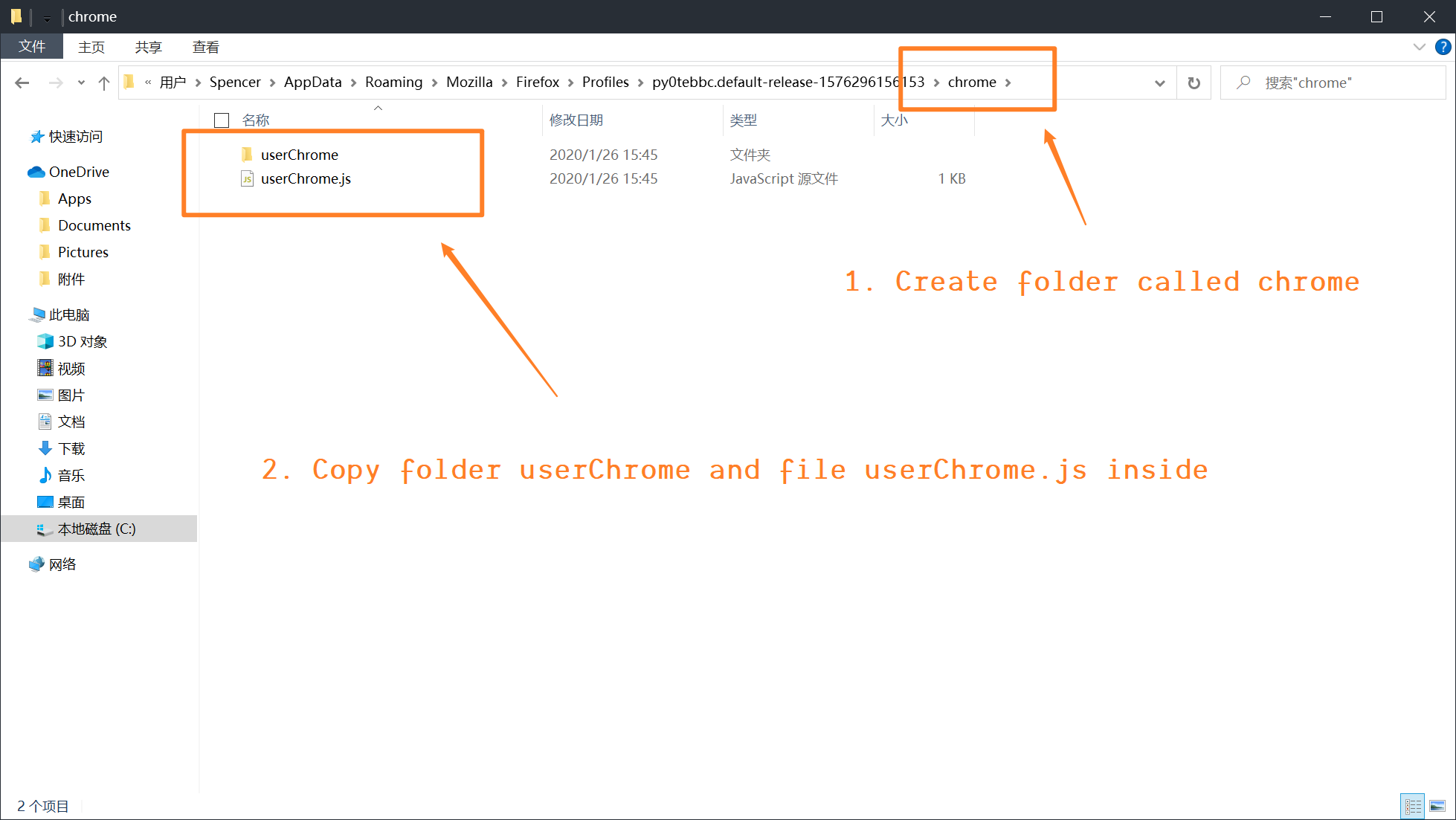Click Mozilla in the breadcrumb path
1456x820 pixels.
coord(468,82)
